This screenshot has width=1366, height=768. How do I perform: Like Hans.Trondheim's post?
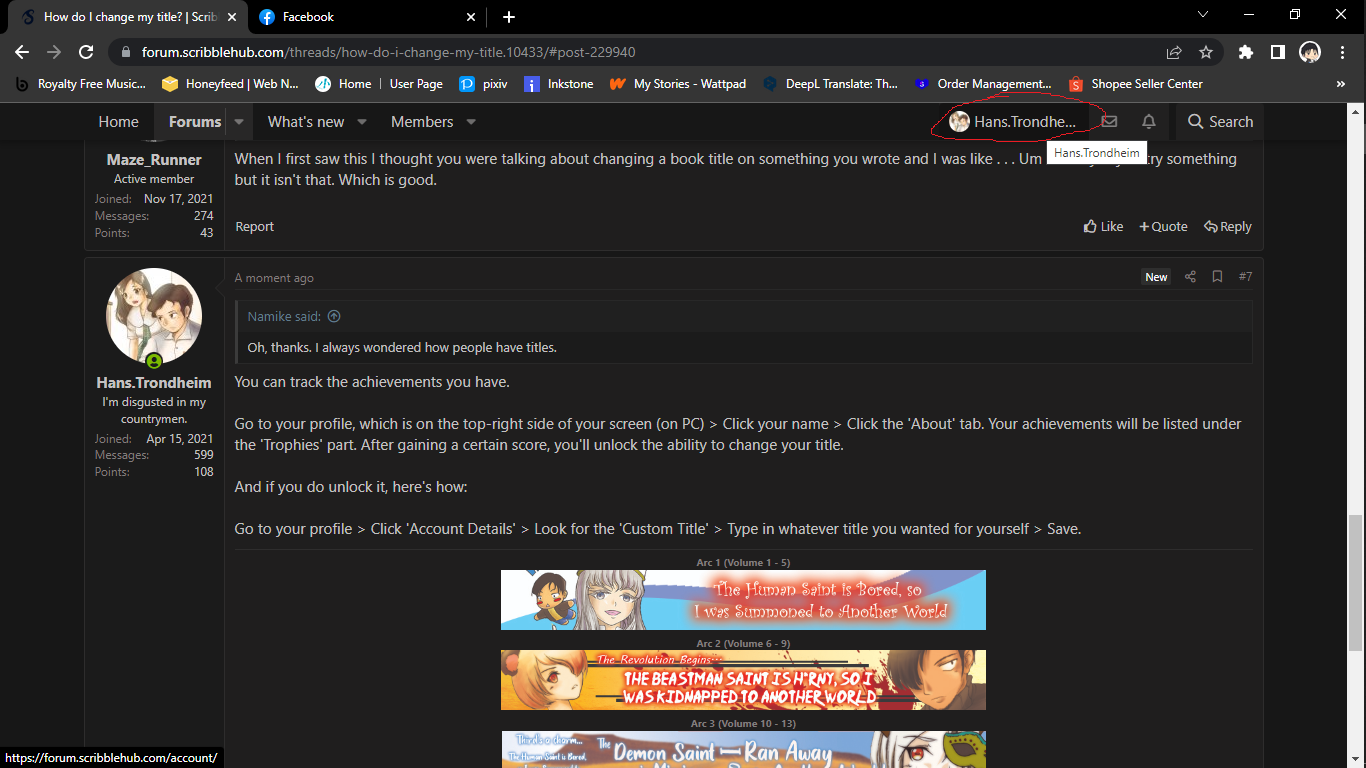coord(1103,226)
